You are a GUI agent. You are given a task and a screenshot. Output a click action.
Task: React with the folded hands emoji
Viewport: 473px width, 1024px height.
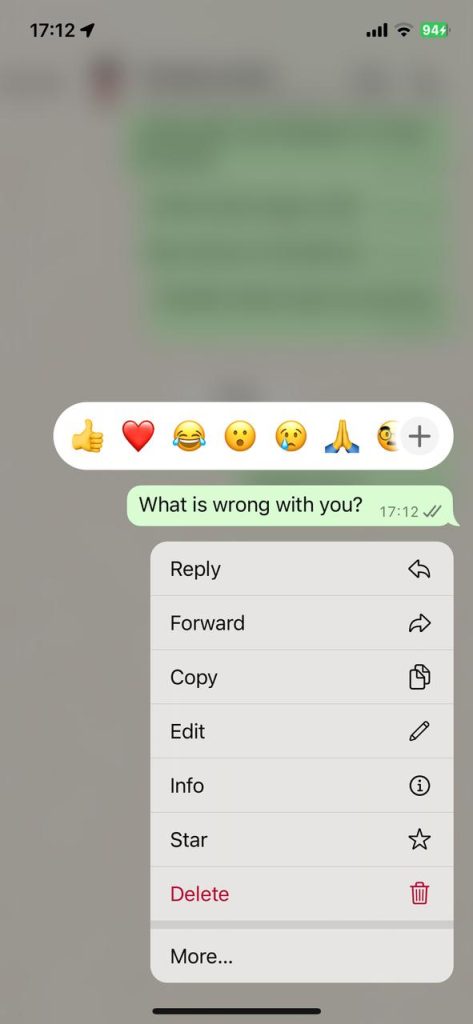click(x=342, y=436)
